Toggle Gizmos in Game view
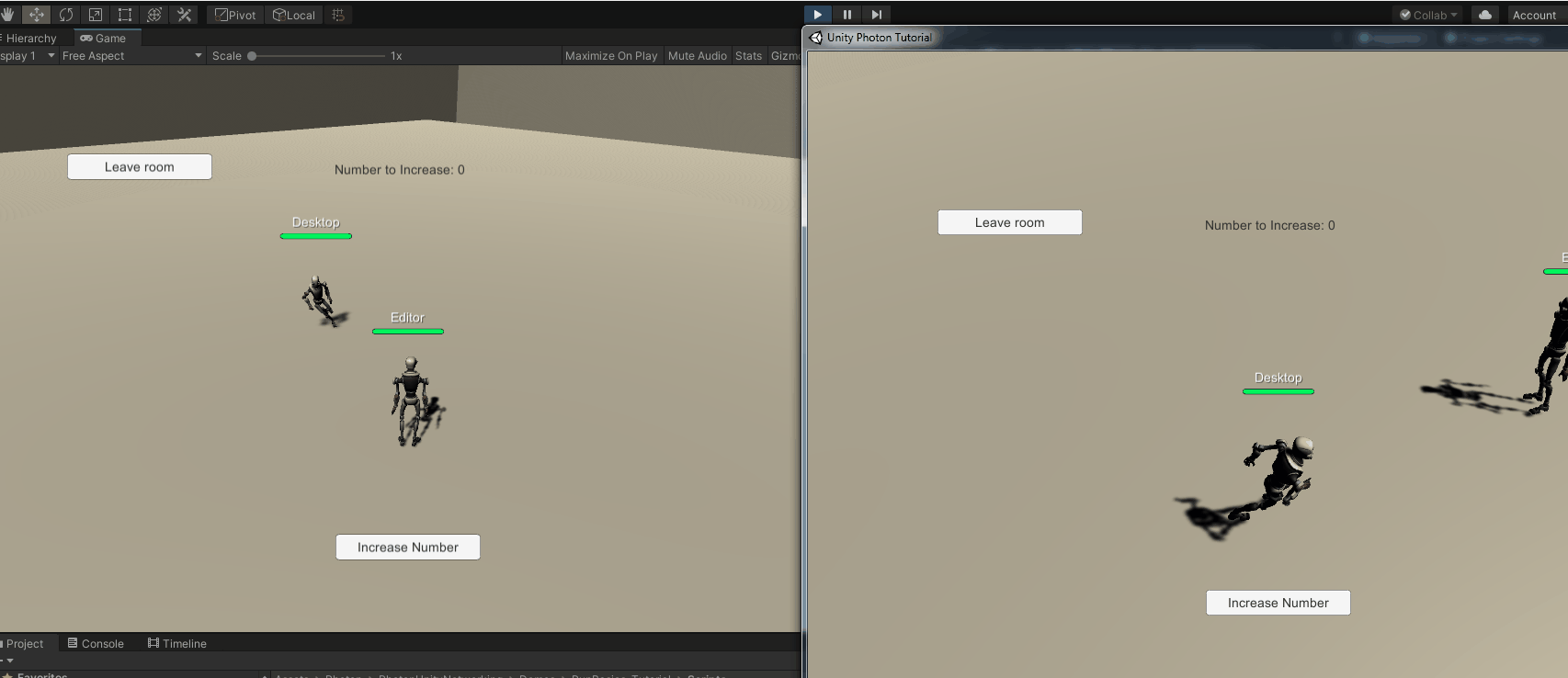Viewport: 1568px width, 678px height. (x=785, y=56)
